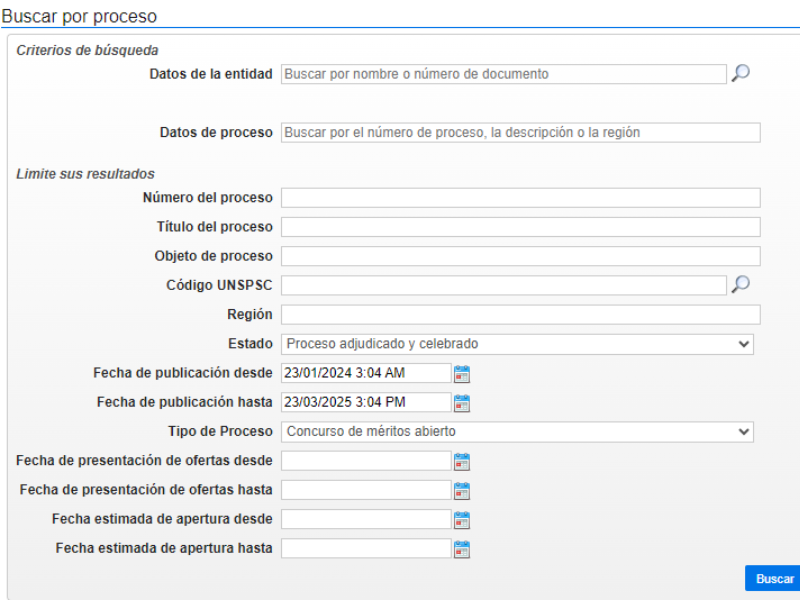Screen dimensions: 800x600
Task: Open calendar for Fecha de publicación hasta
Action: coord(462,403)
